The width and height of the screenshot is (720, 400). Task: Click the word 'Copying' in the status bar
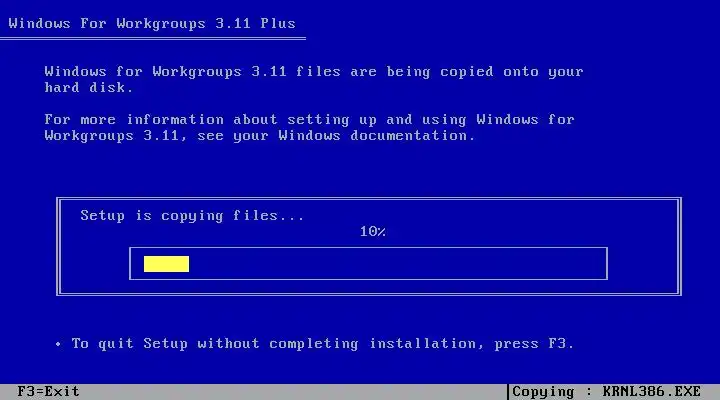543,392
